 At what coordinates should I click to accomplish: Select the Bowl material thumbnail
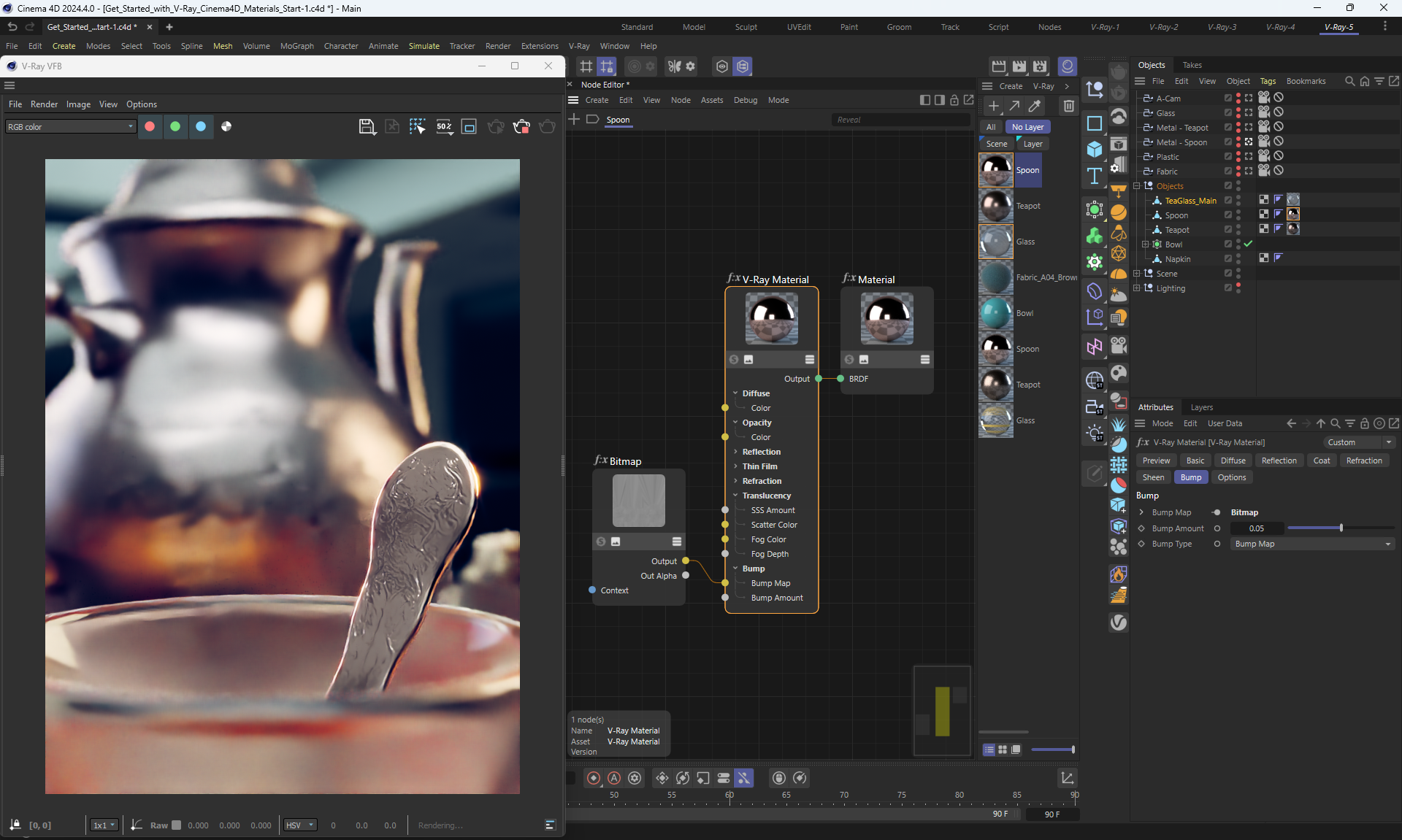[x=995, y=313]
